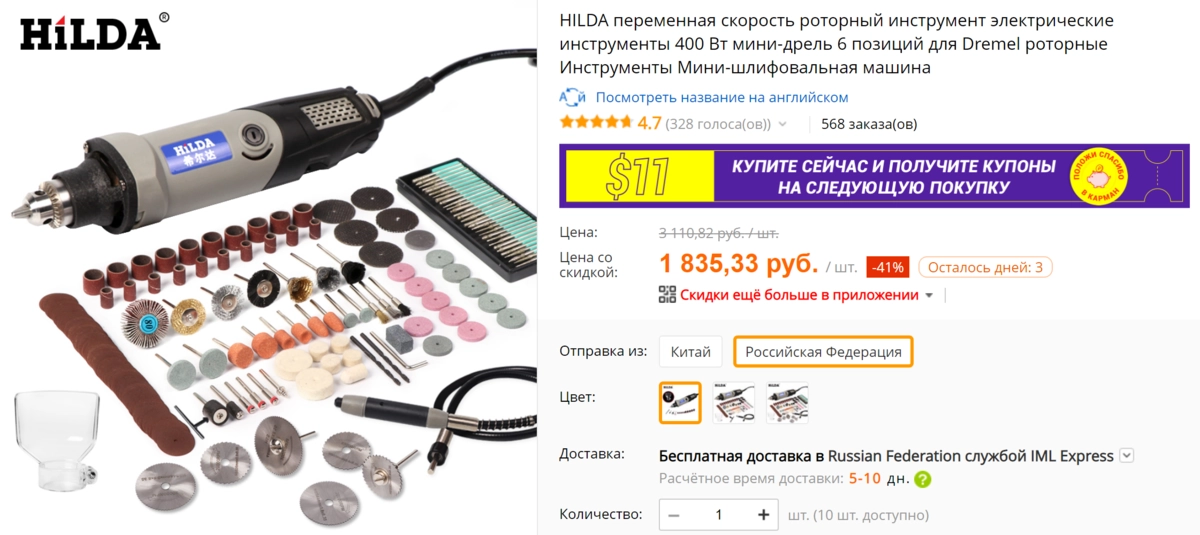This screenshot has width=1200, height=535.
Task: Expand the app discounts dropdown arrow
Action: tap(929, 295)
